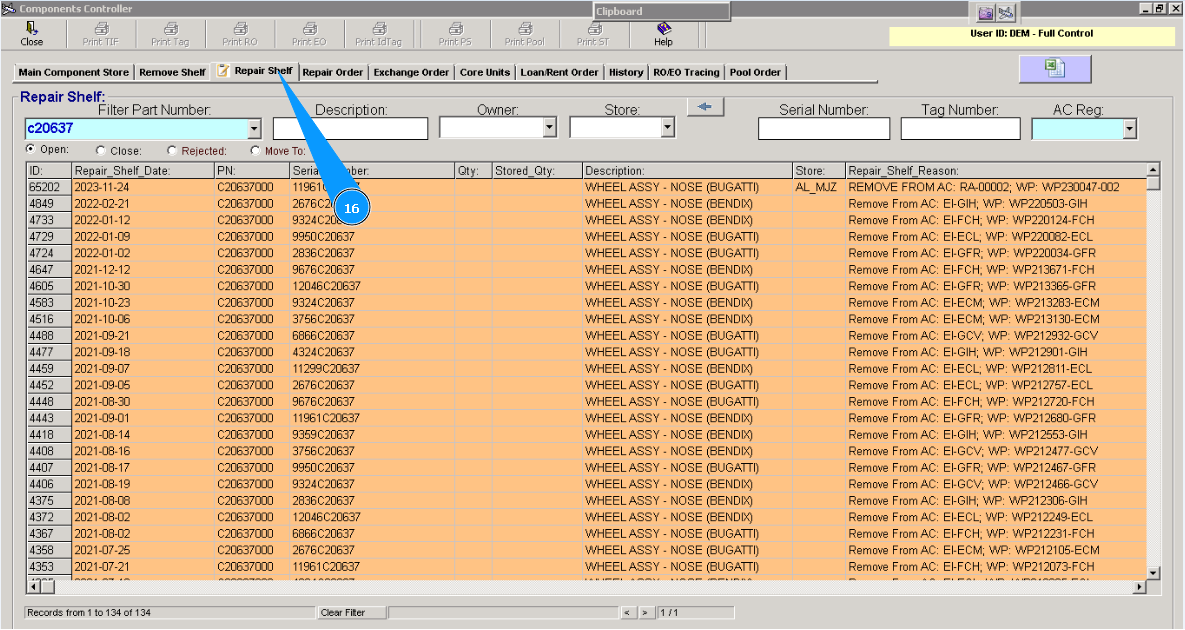Click the Excel export button
Viewport: 1185px width, 630px height.
pyautogui.click(x=1055, y=69)
